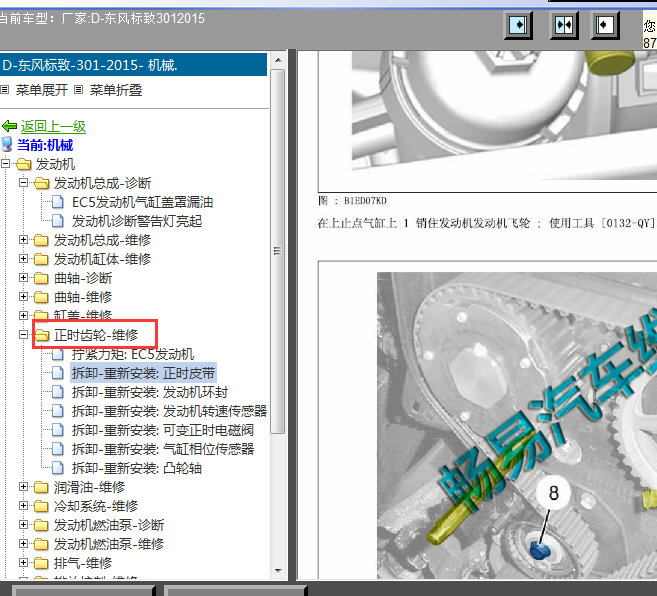
Task: Collapse the 正时齿轮-维修 folder
Action: 23,334
